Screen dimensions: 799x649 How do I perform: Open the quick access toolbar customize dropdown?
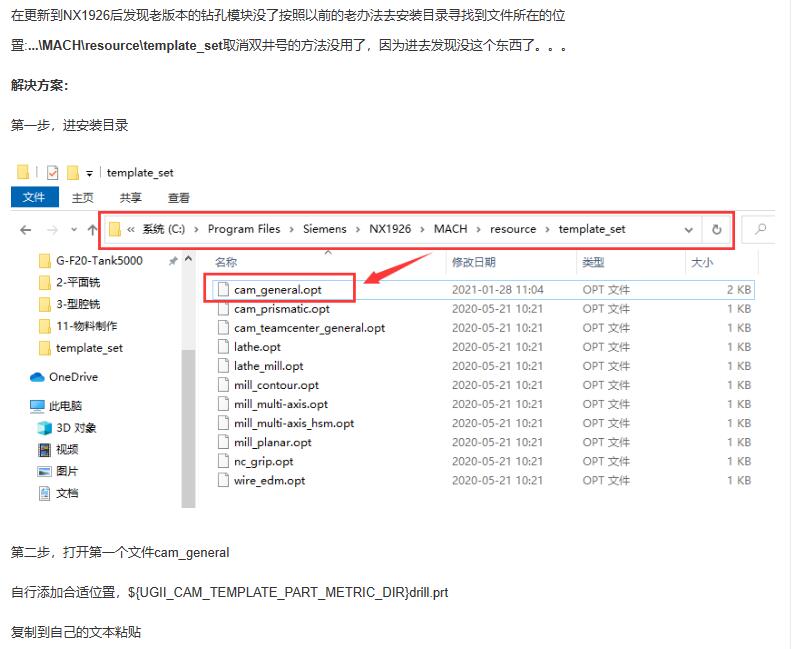point(90,173)
